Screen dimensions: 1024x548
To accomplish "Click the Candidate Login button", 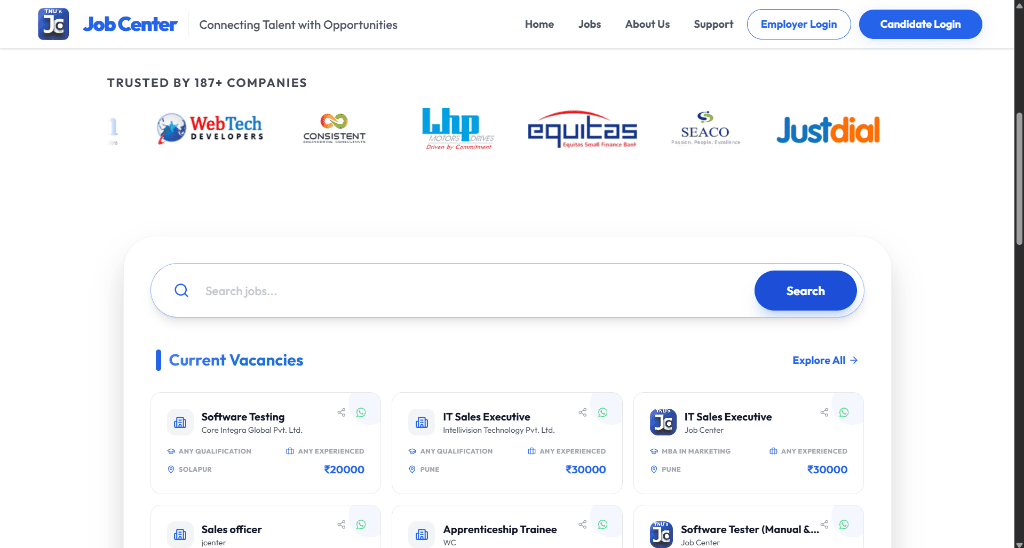I will tap(920, 24).
